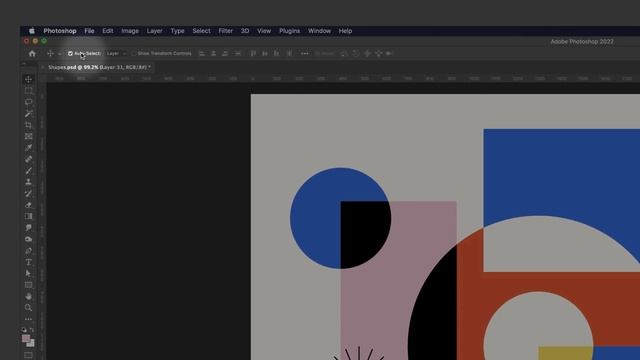Enable Show Transform Controls checkbox

coord(134,53)
